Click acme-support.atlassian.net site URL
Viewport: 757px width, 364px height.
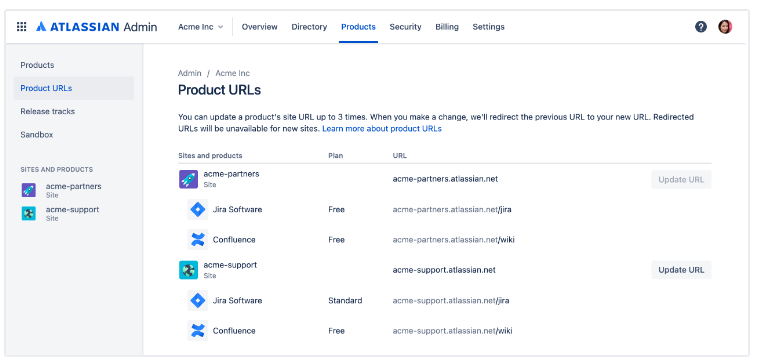444,270
